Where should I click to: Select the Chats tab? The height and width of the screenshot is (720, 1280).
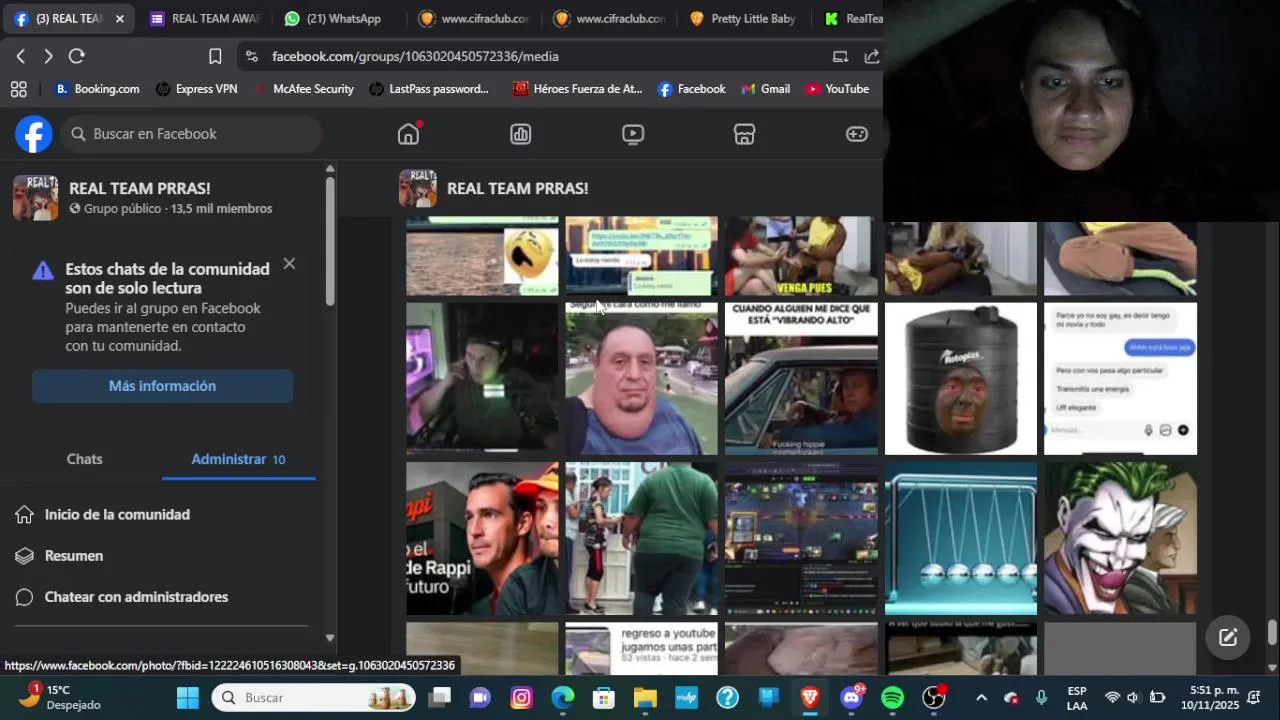pyautogui.click(x=85, y=459)
